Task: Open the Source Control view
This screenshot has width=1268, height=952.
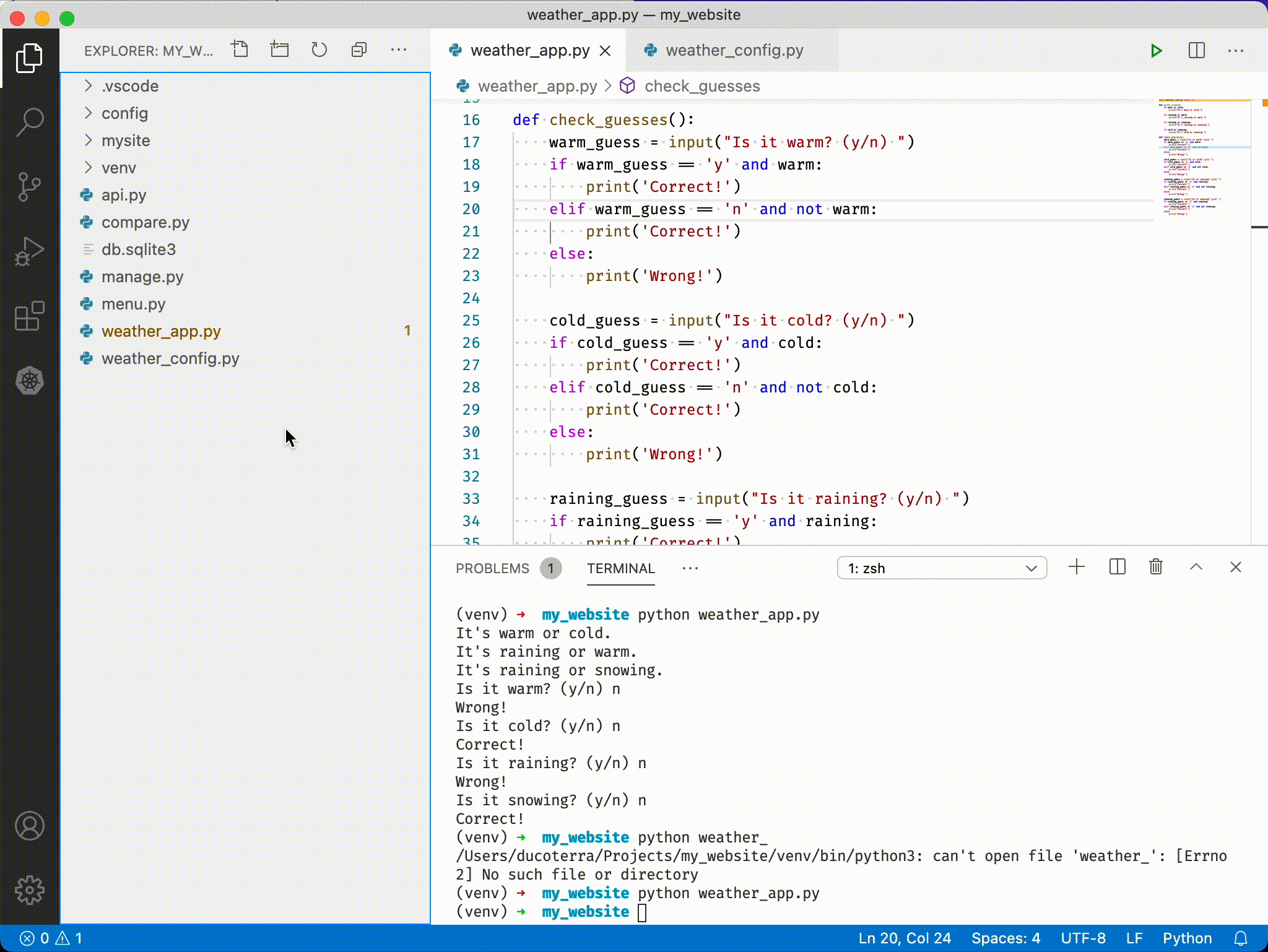Action: coord(29,187)
